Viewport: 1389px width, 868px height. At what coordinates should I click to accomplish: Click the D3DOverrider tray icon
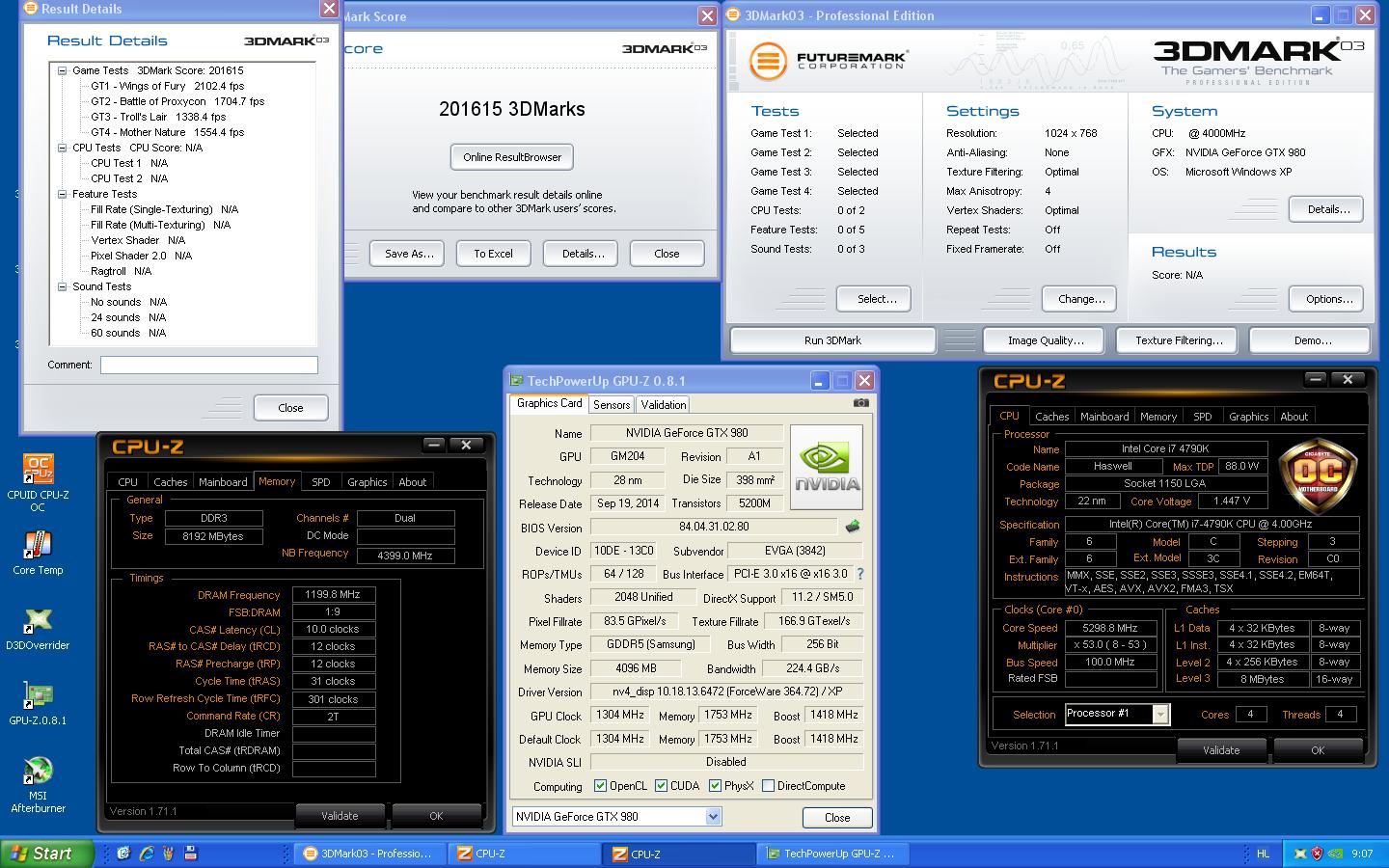pyautogui.click(x=1299, y=854)
